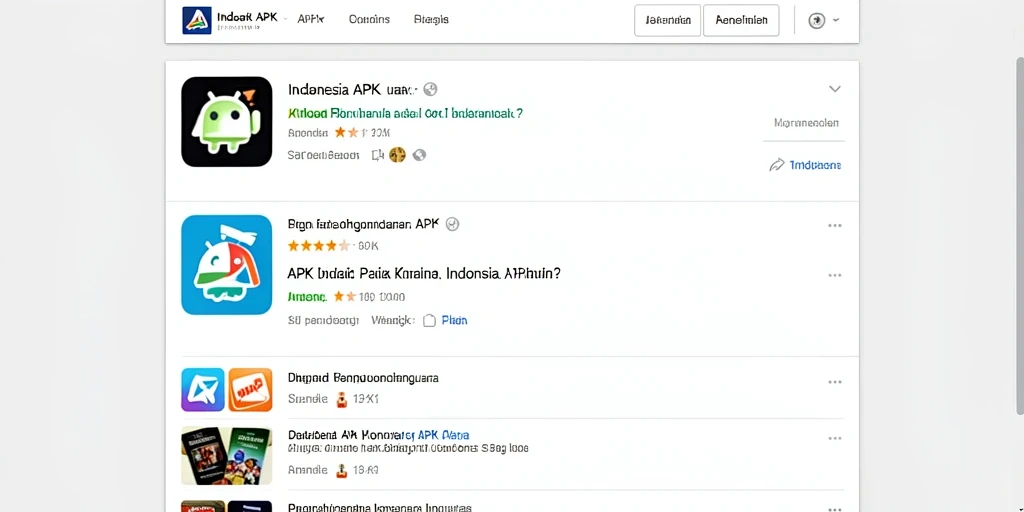Screen dimensions: 1024x512
Task: Open three-dots menu beside the large 'APK' headline
Action: 835,275
